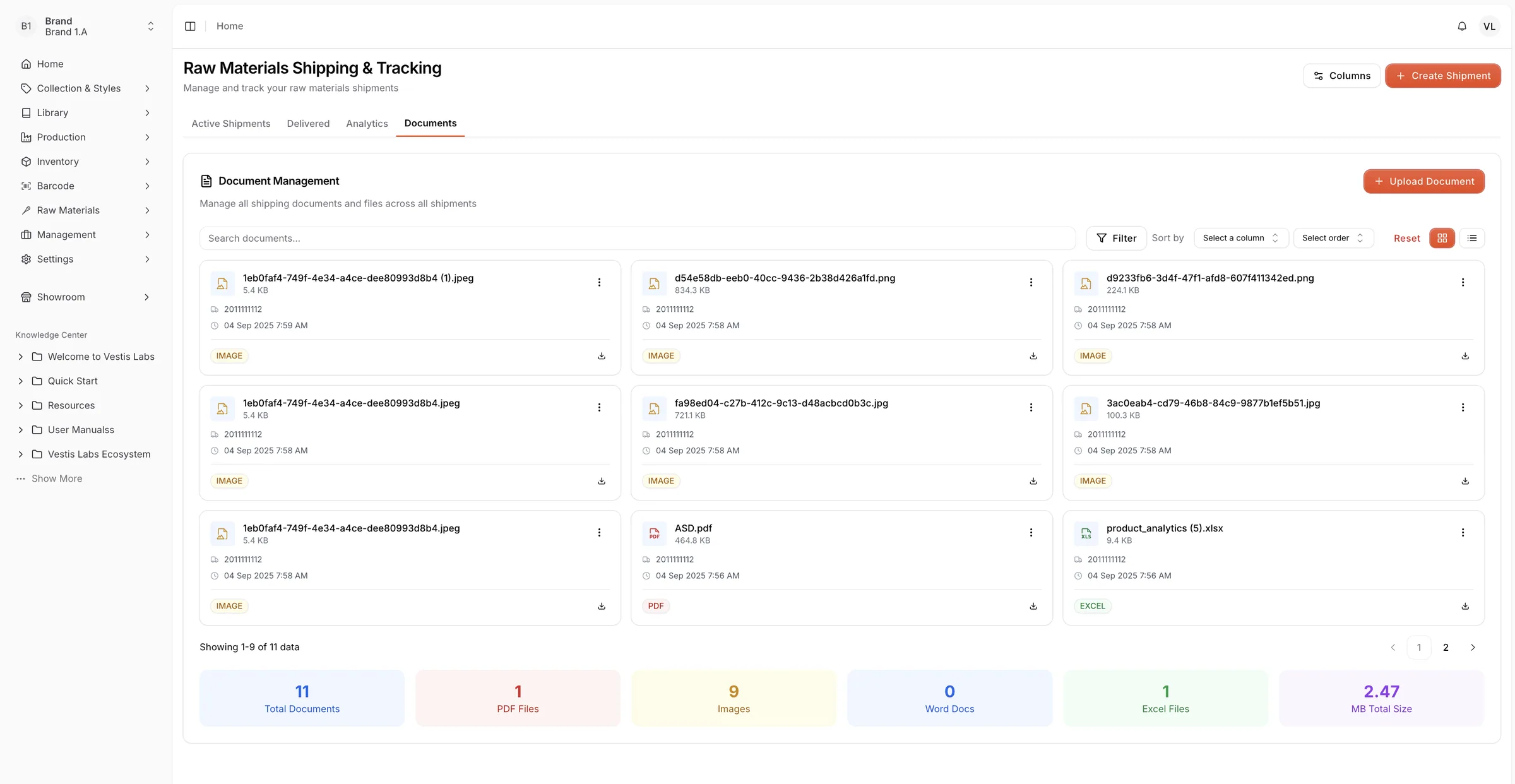Expand the Production menu
The width and height of the screenshot is (1515, 784).
[86, 137]
